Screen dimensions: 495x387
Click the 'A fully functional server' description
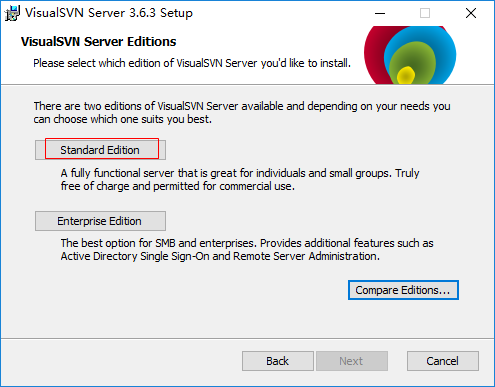point(240,180)
